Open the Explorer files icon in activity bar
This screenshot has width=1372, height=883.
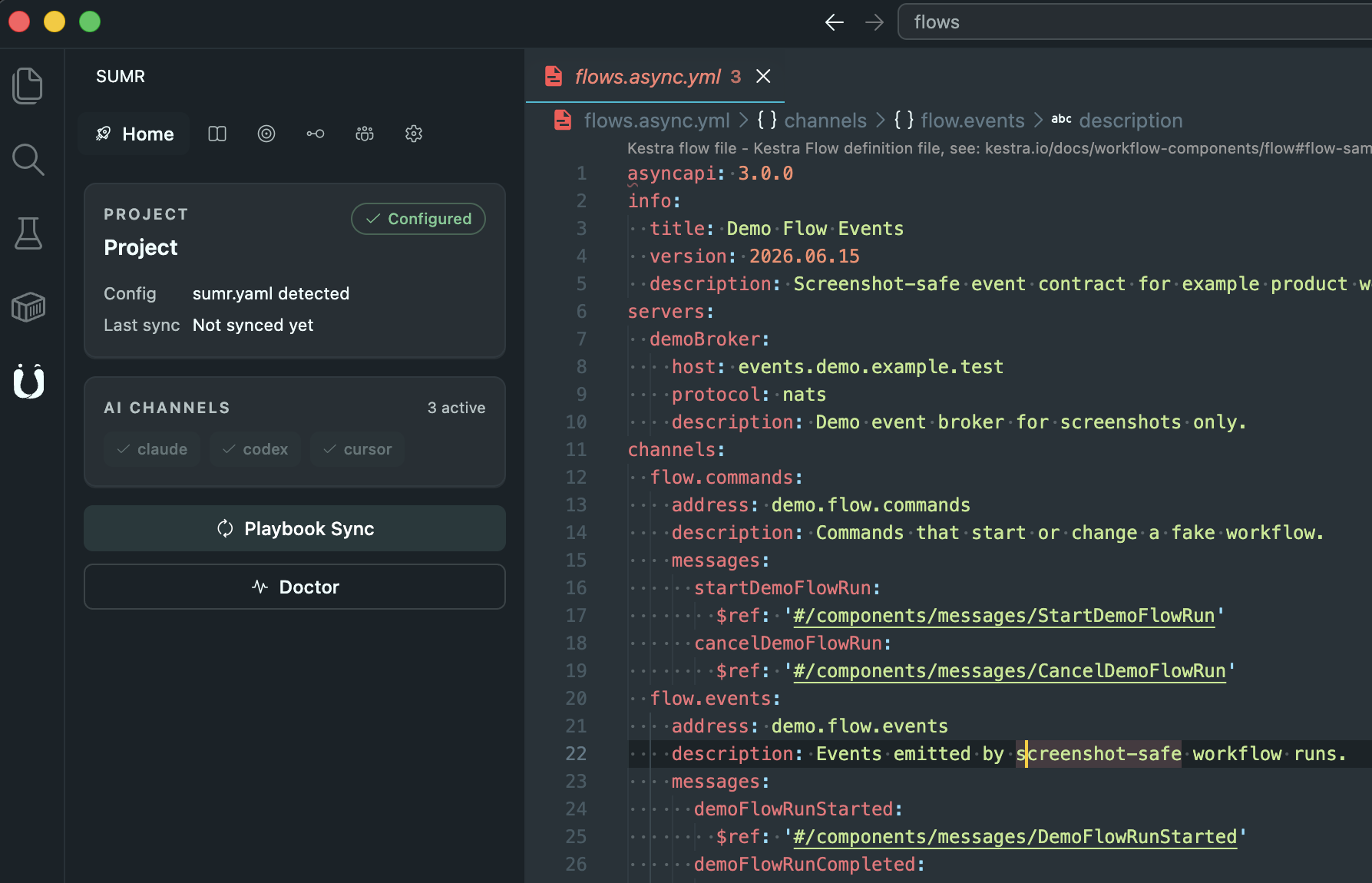(x=28, y=85)
